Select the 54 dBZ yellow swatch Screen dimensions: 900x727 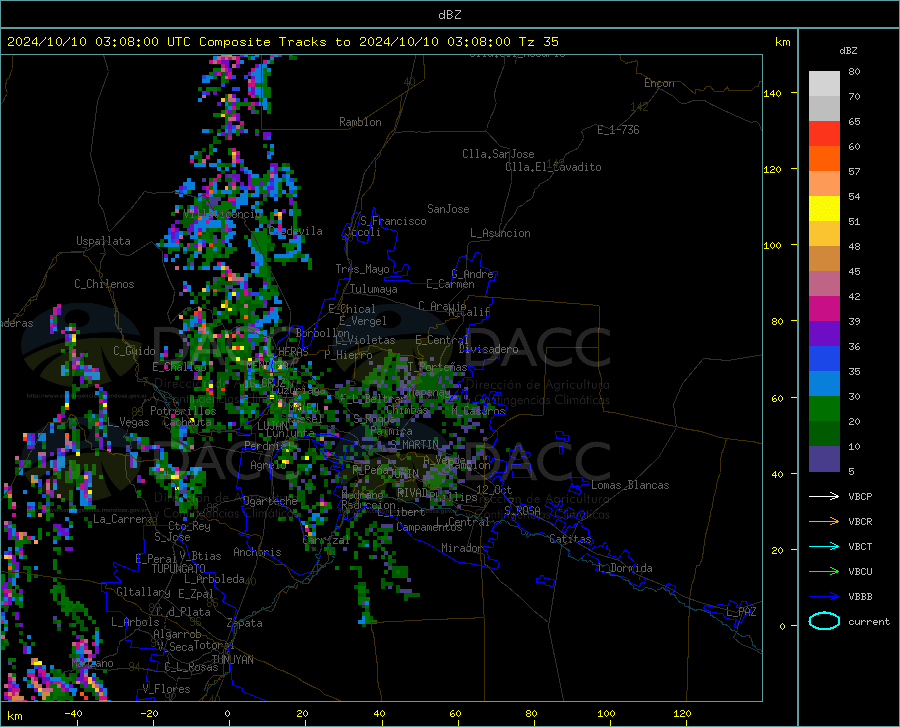[x=824, y=208]
